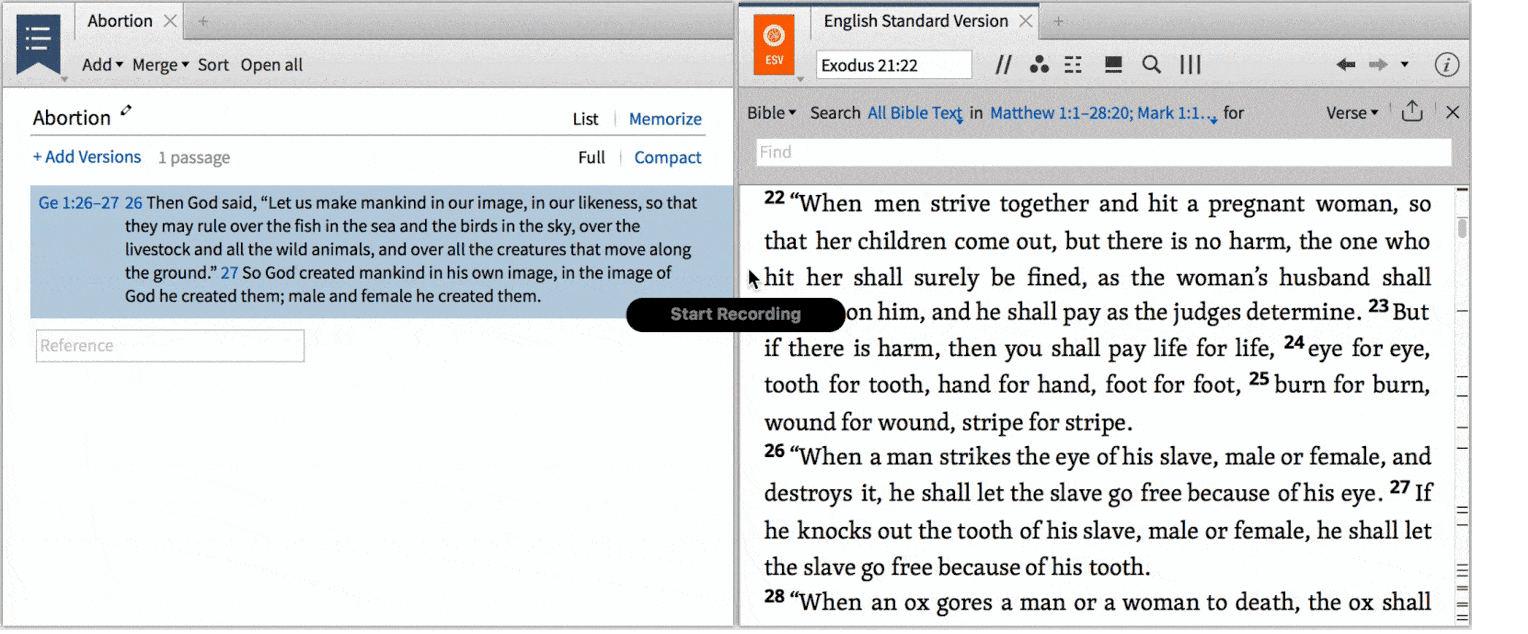Viewport: 1528px width, 634px height.
Task: Select the Full display mode
Action: [x=591, y=158]
